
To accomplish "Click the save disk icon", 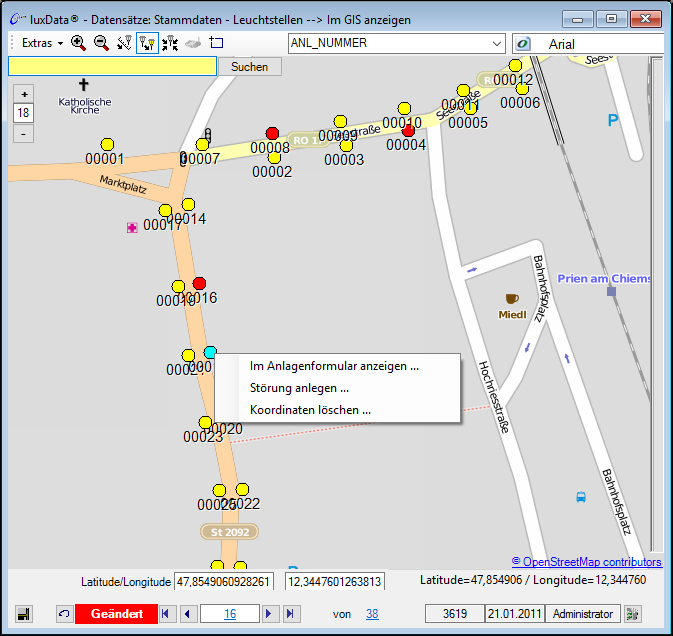I will (x=24, y=614).
